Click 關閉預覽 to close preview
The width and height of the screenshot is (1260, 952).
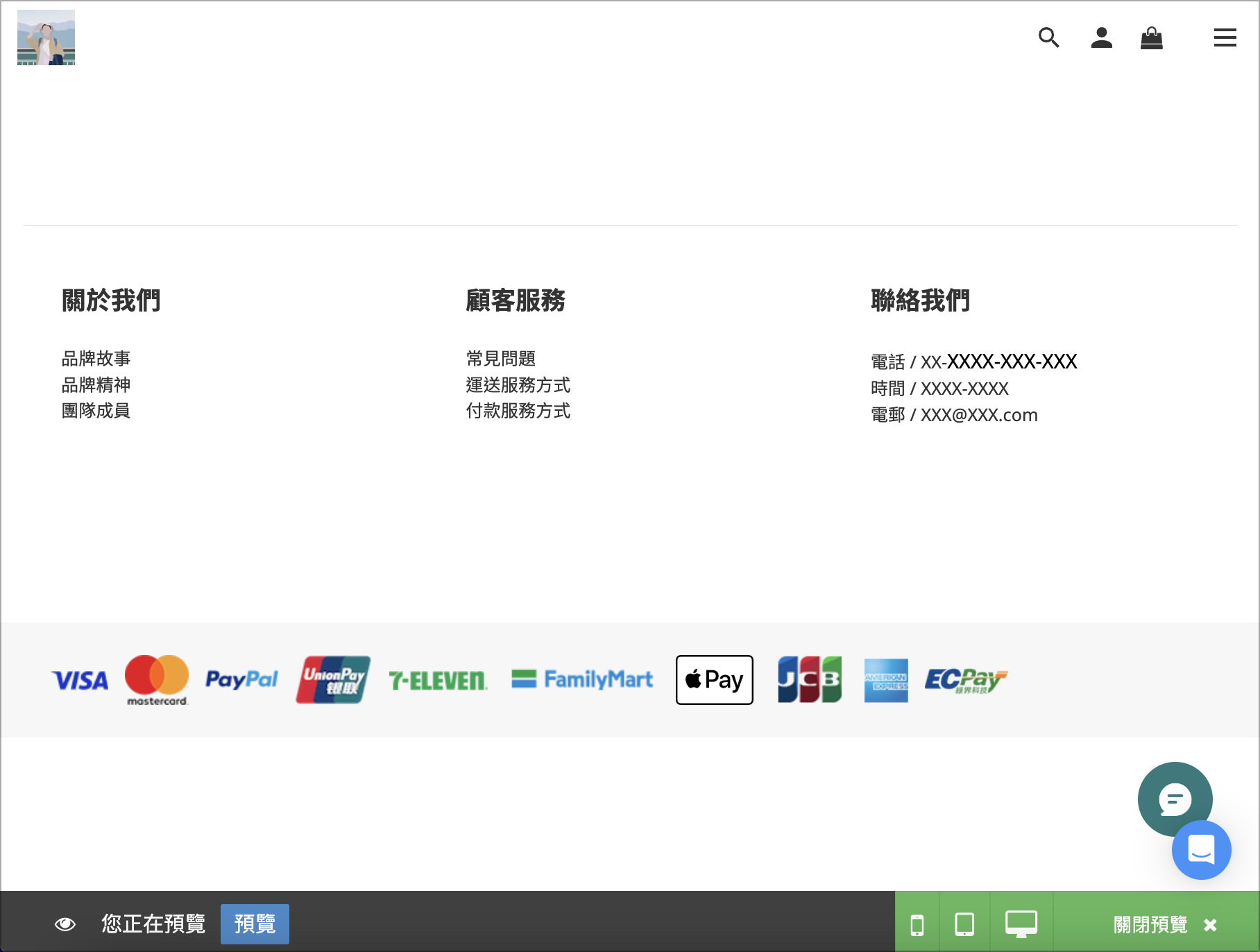pyautogui.click(x=1164, y=924)
